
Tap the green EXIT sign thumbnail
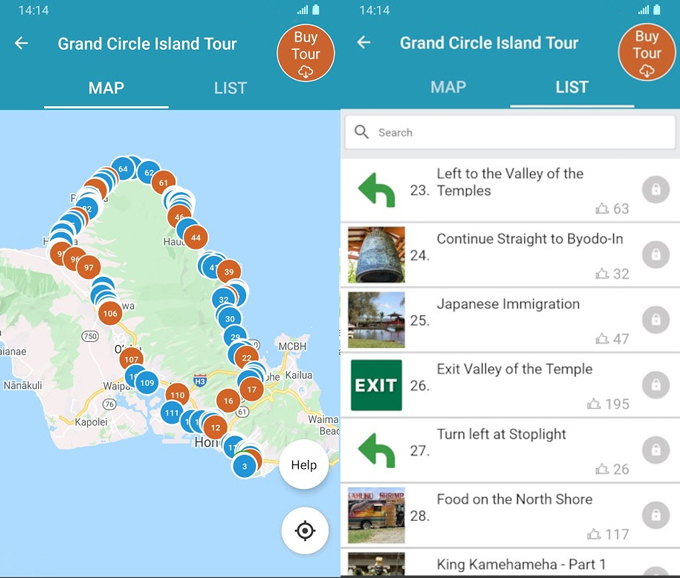tap(376, 385)
